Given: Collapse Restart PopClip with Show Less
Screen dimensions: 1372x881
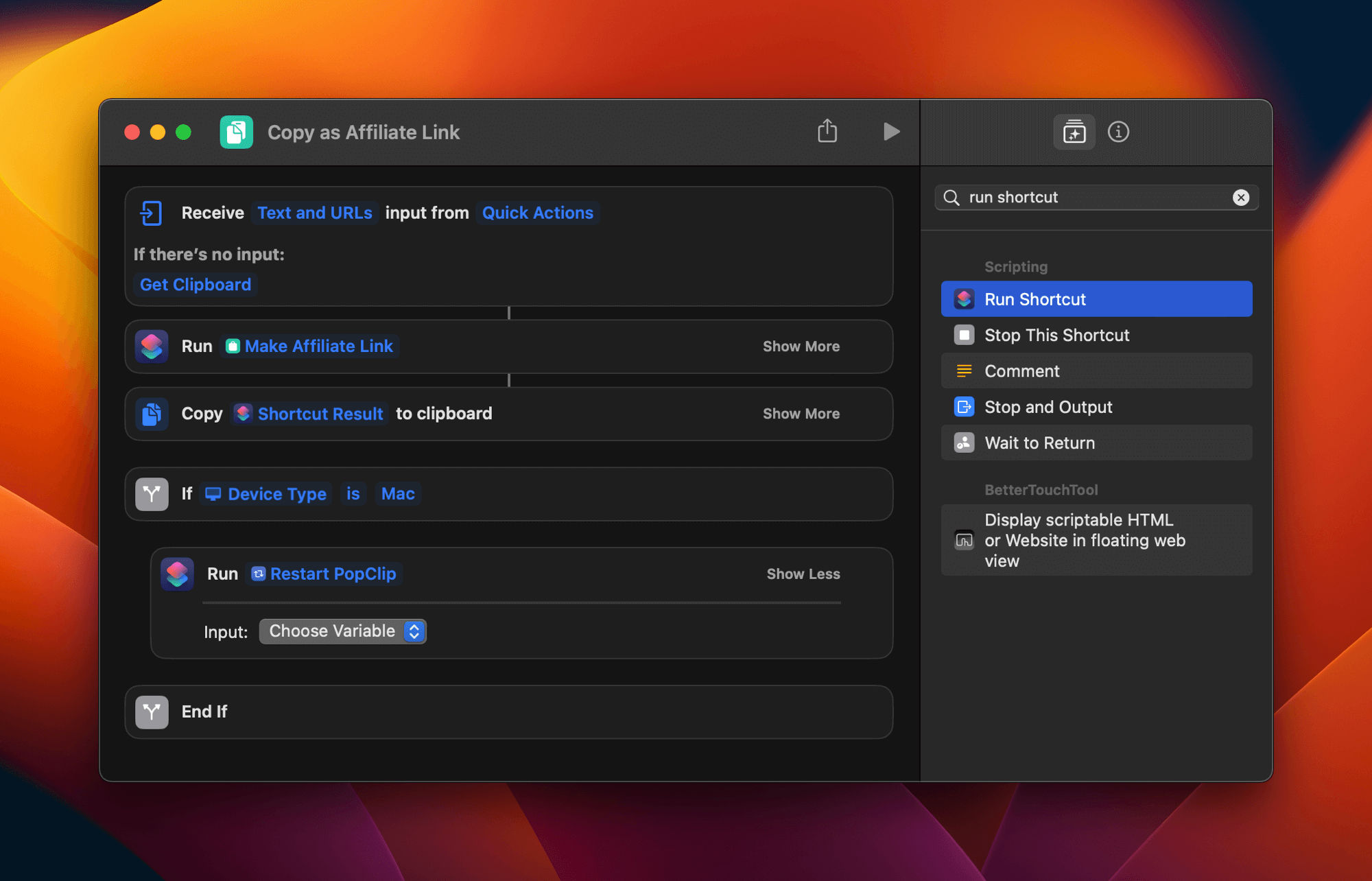Looking at the screenshot, I should [803, 574].
